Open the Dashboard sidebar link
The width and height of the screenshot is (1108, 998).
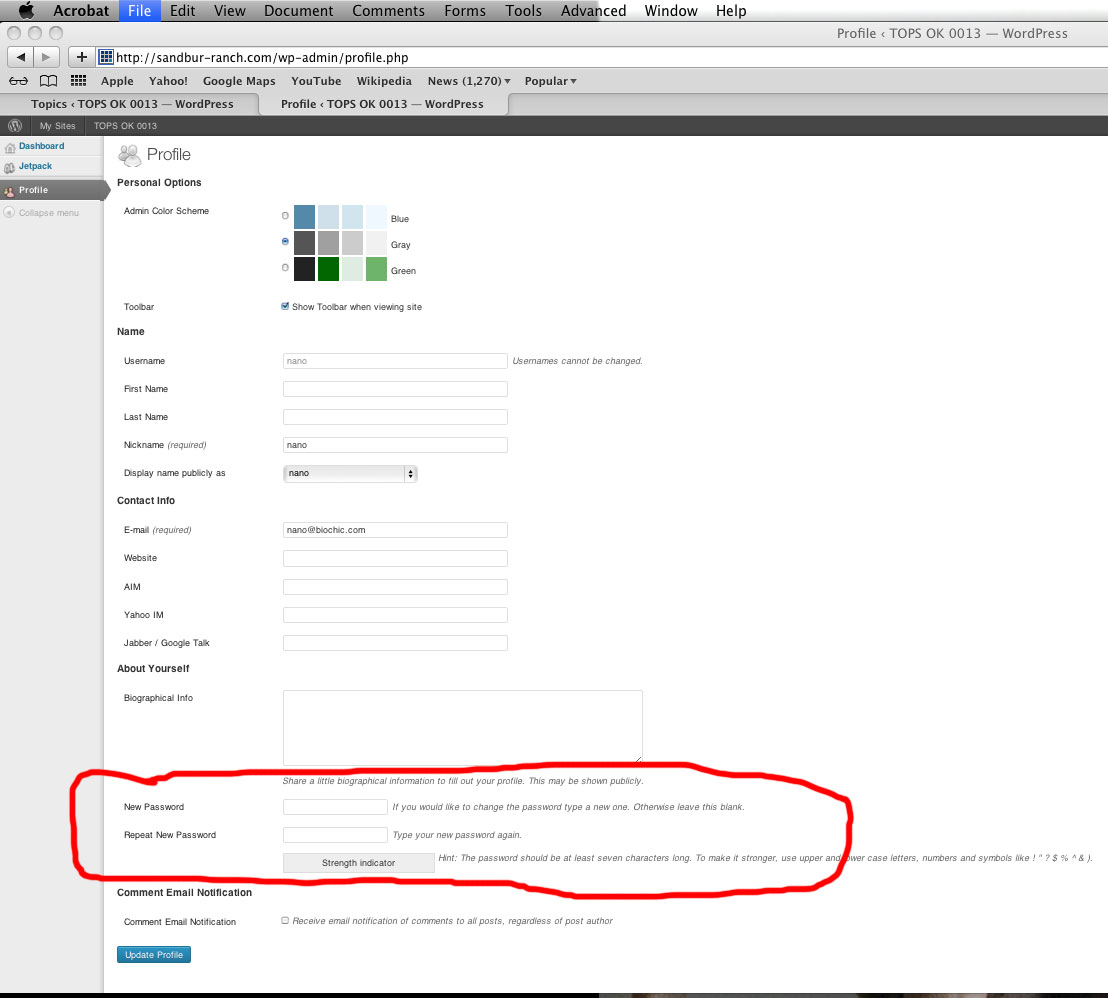point(41,147)
